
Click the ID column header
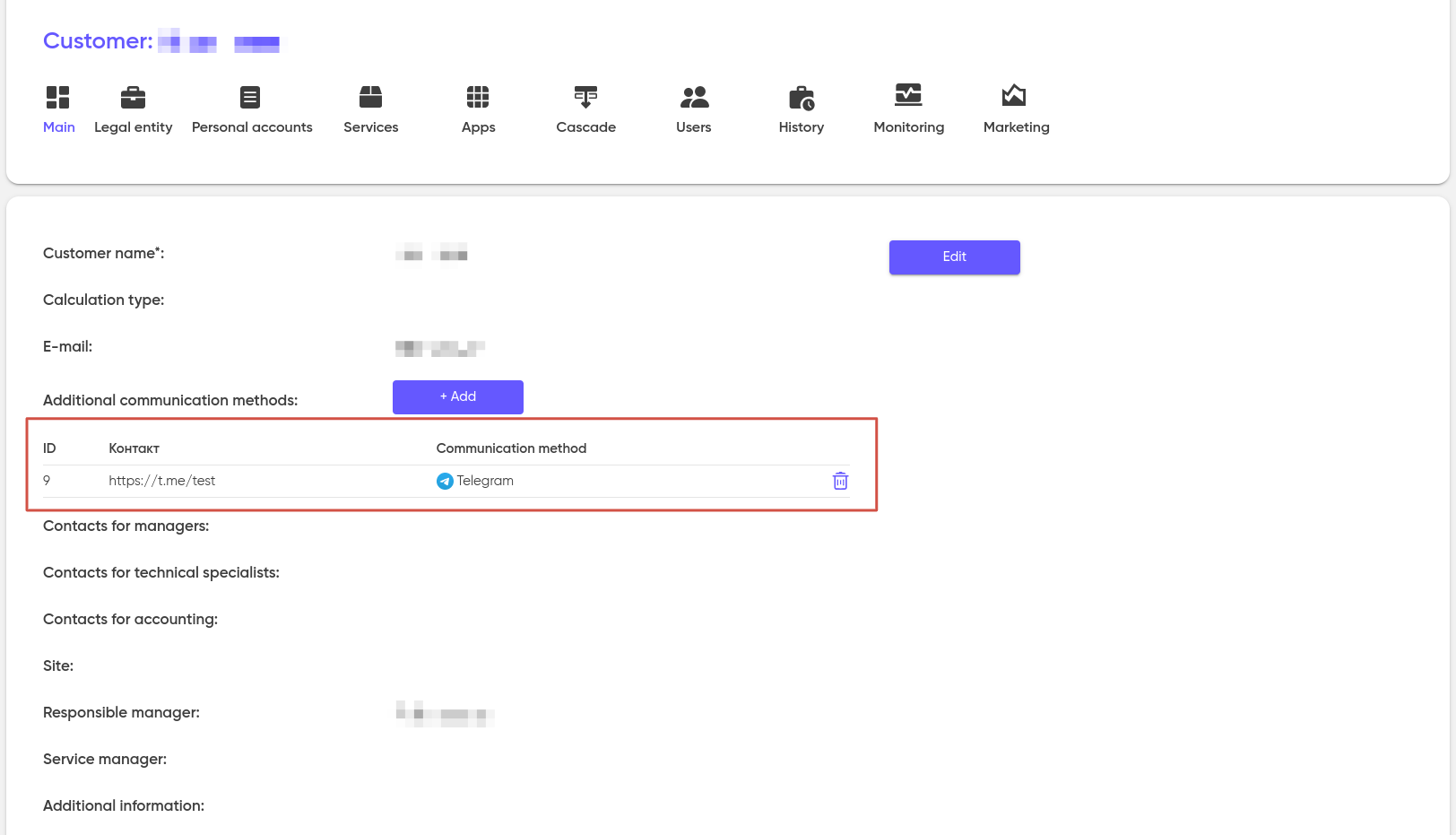[49, 448]
